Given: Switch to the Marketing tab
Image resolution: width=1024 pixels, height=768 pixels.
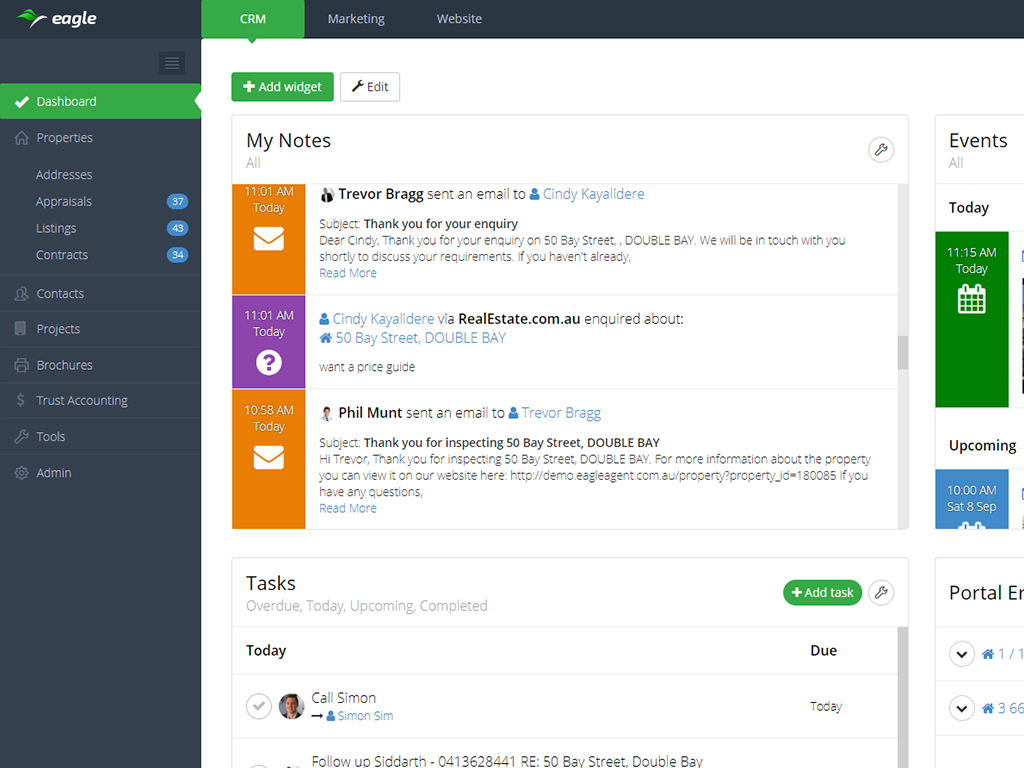Looking at the screenshot, I should pos(356,19).
